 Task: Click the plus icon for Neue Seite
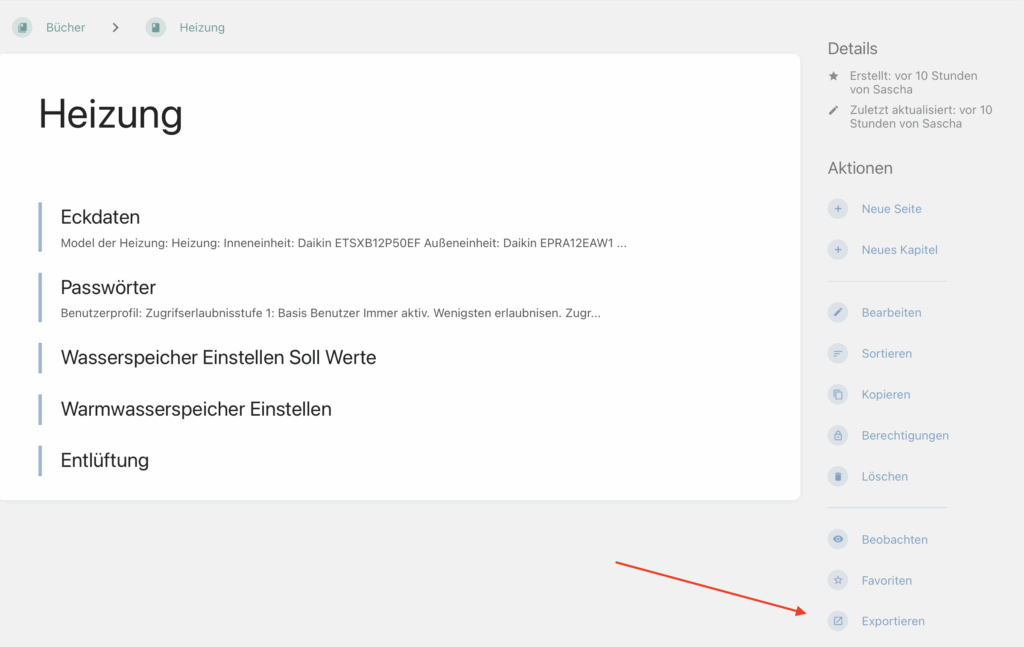(838, 209)
